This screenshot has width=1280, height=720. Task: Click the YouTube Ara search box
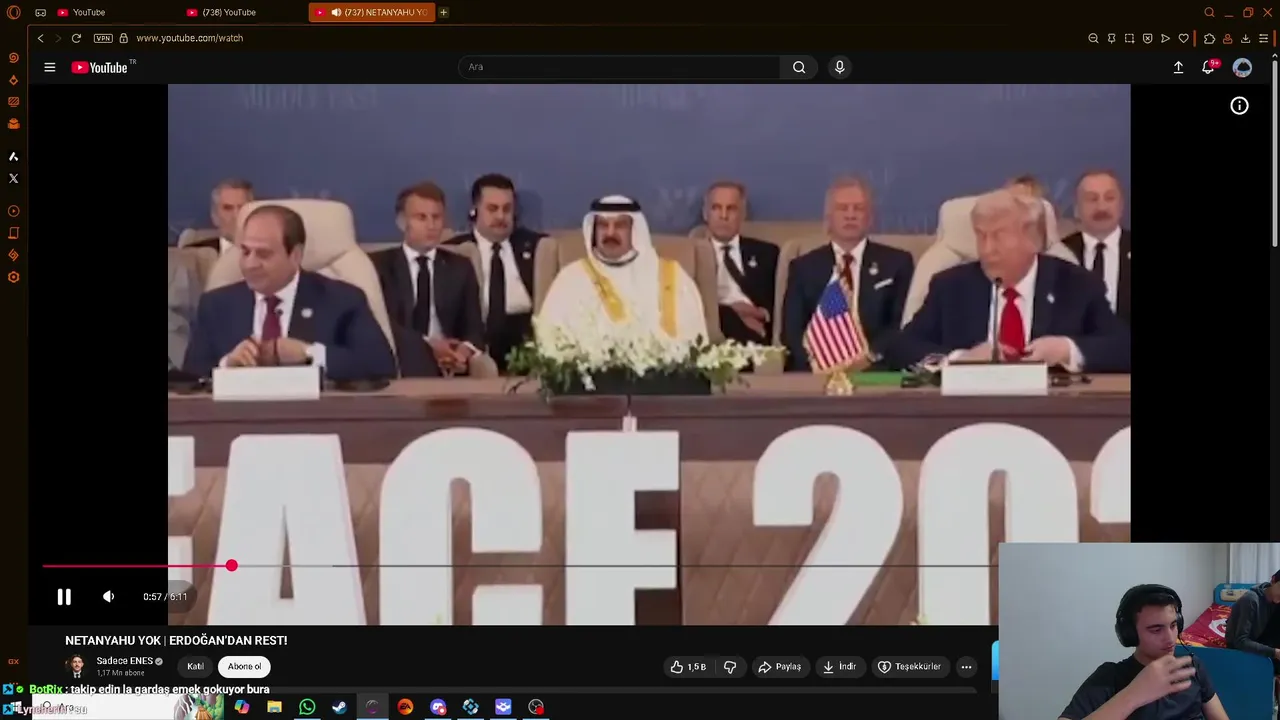[x=619, y=67]
